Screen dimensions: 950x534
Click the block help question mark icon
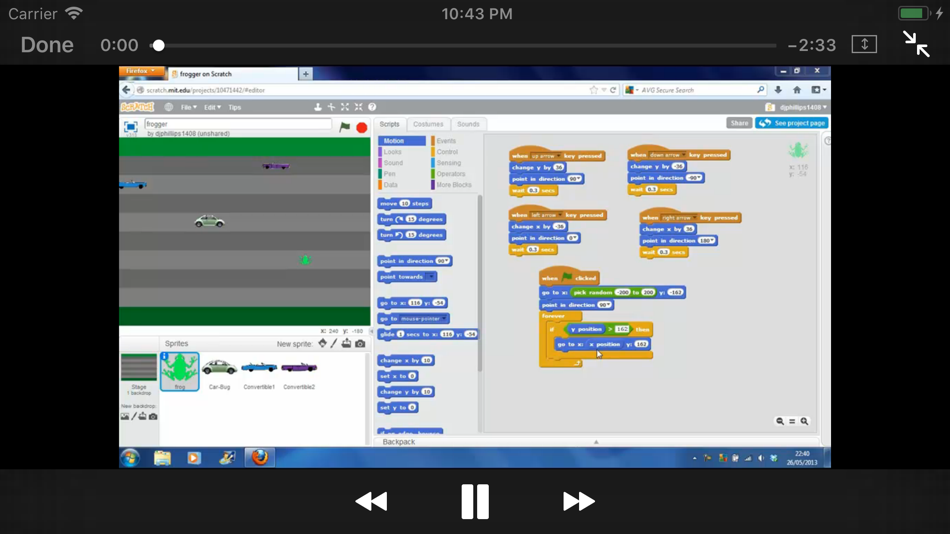click(x=372, y=107)
